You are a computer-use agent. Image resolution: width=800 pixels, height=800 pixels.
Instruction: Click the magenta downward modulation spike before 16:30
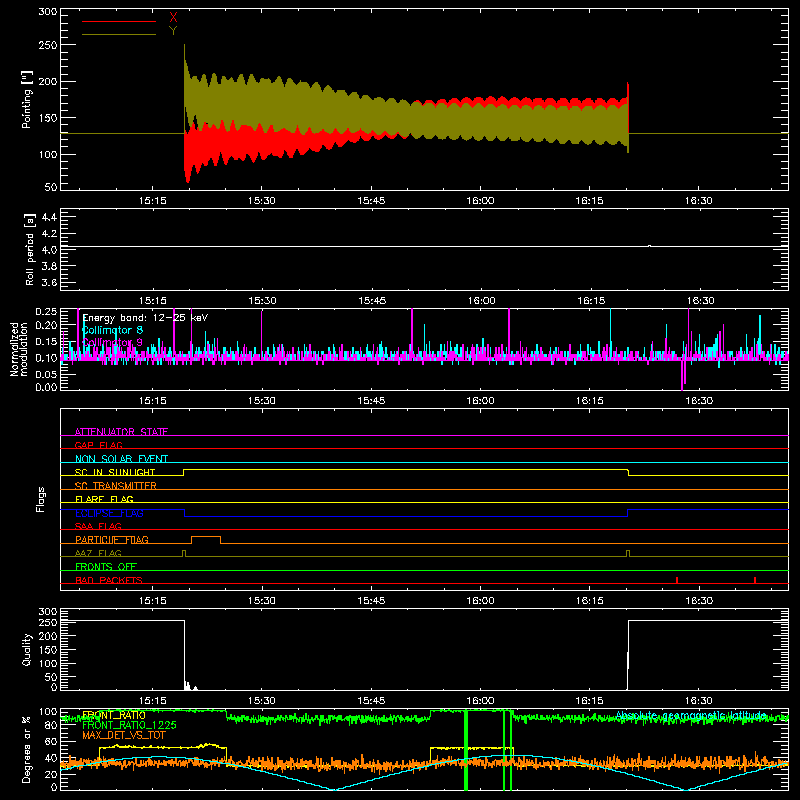click(683, 374)
